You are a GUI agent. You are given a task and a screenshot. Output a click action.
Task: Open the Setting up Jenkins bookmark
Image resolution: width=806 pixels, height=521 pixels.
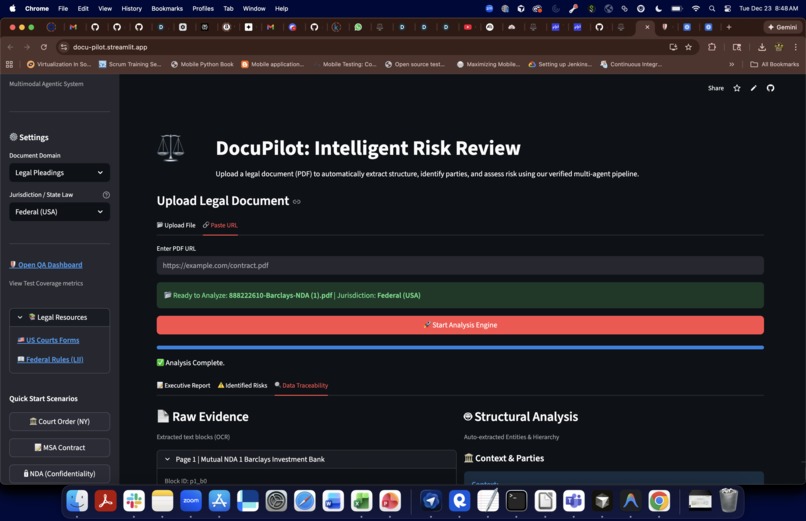point(560,64)
